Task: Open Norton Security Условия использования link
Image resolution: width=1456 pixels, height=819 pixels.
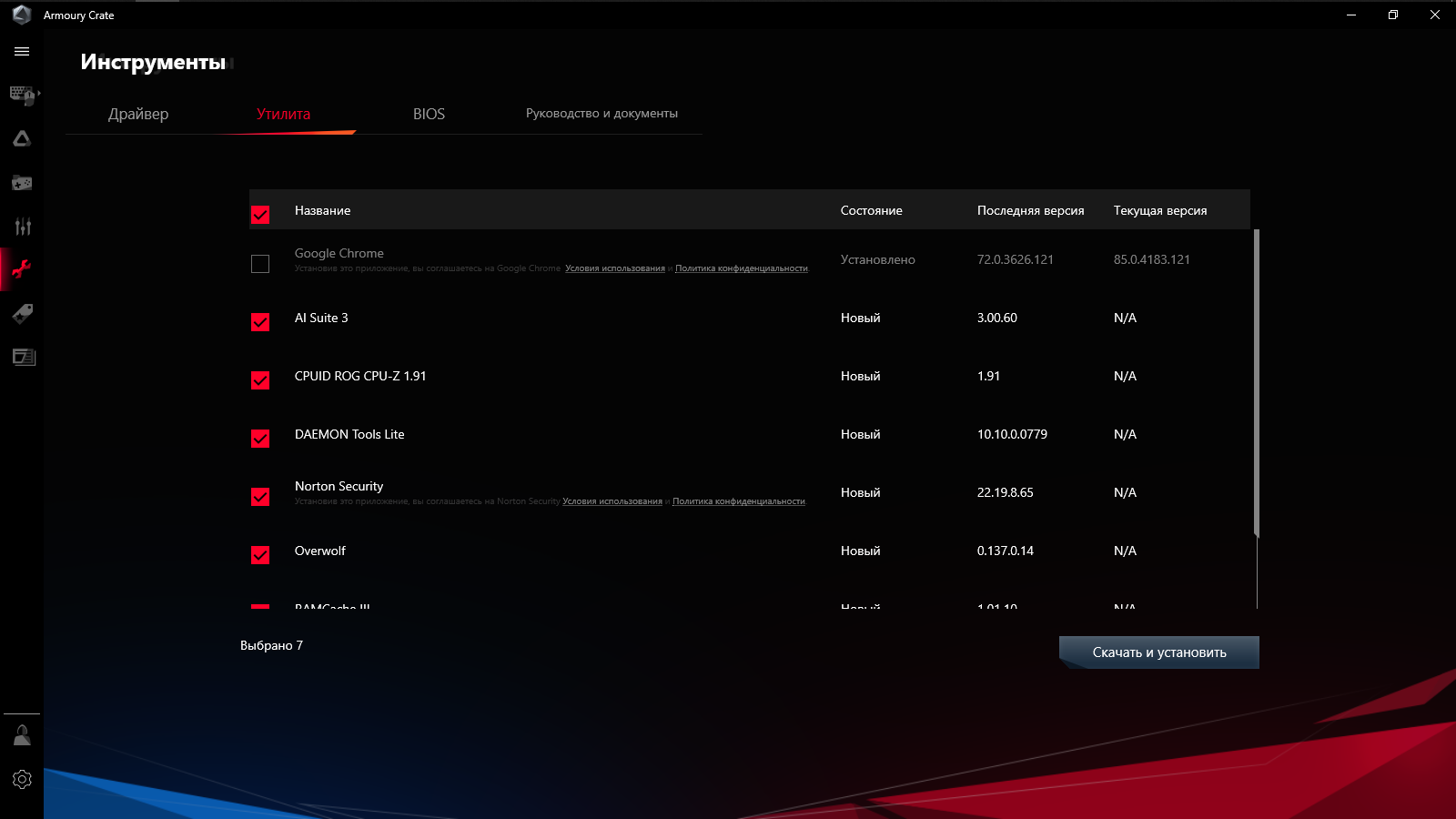Action: (x=612, y=501)
